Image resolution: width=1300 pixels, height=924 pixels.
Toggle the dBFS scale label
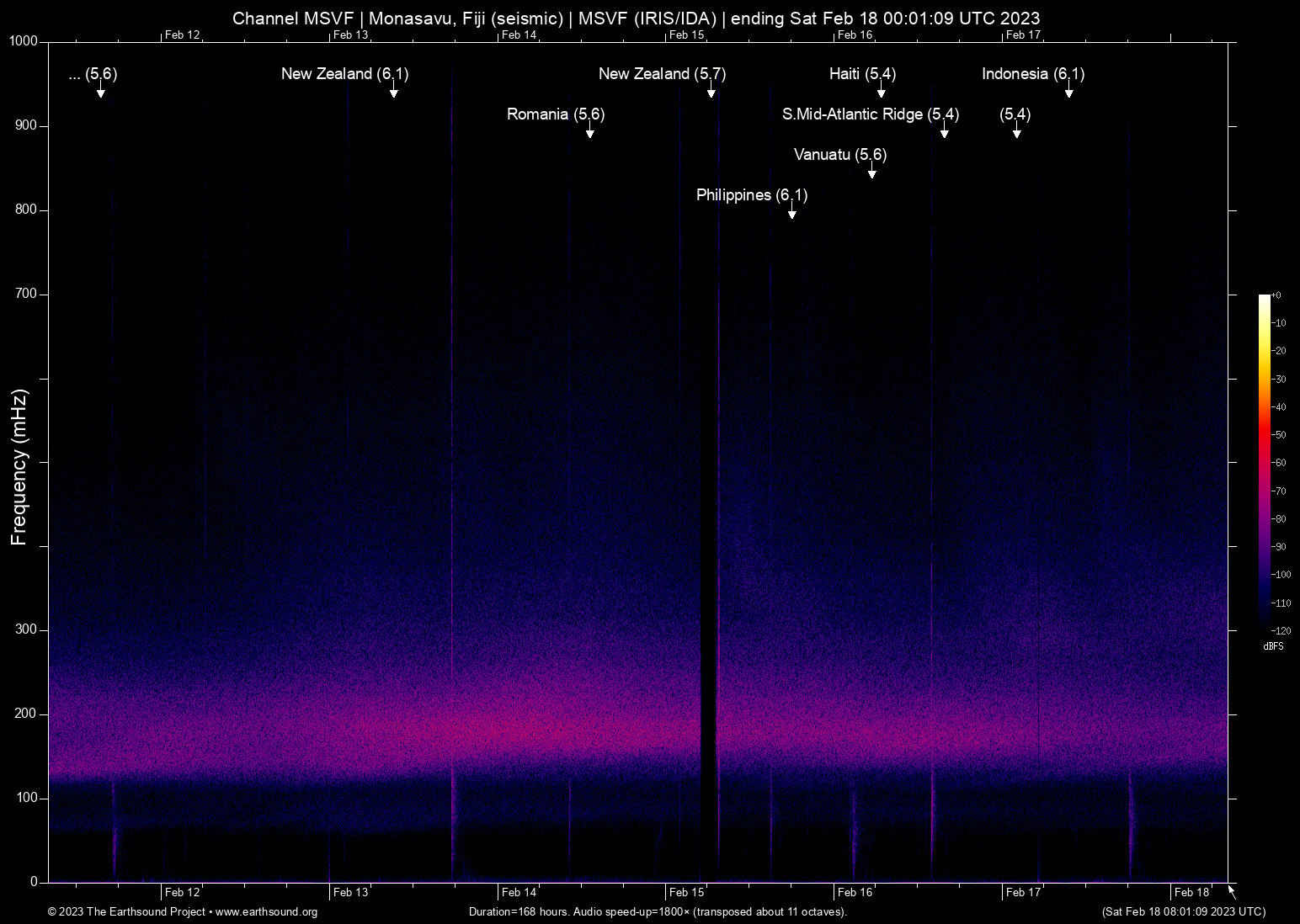coord(1274,646)
